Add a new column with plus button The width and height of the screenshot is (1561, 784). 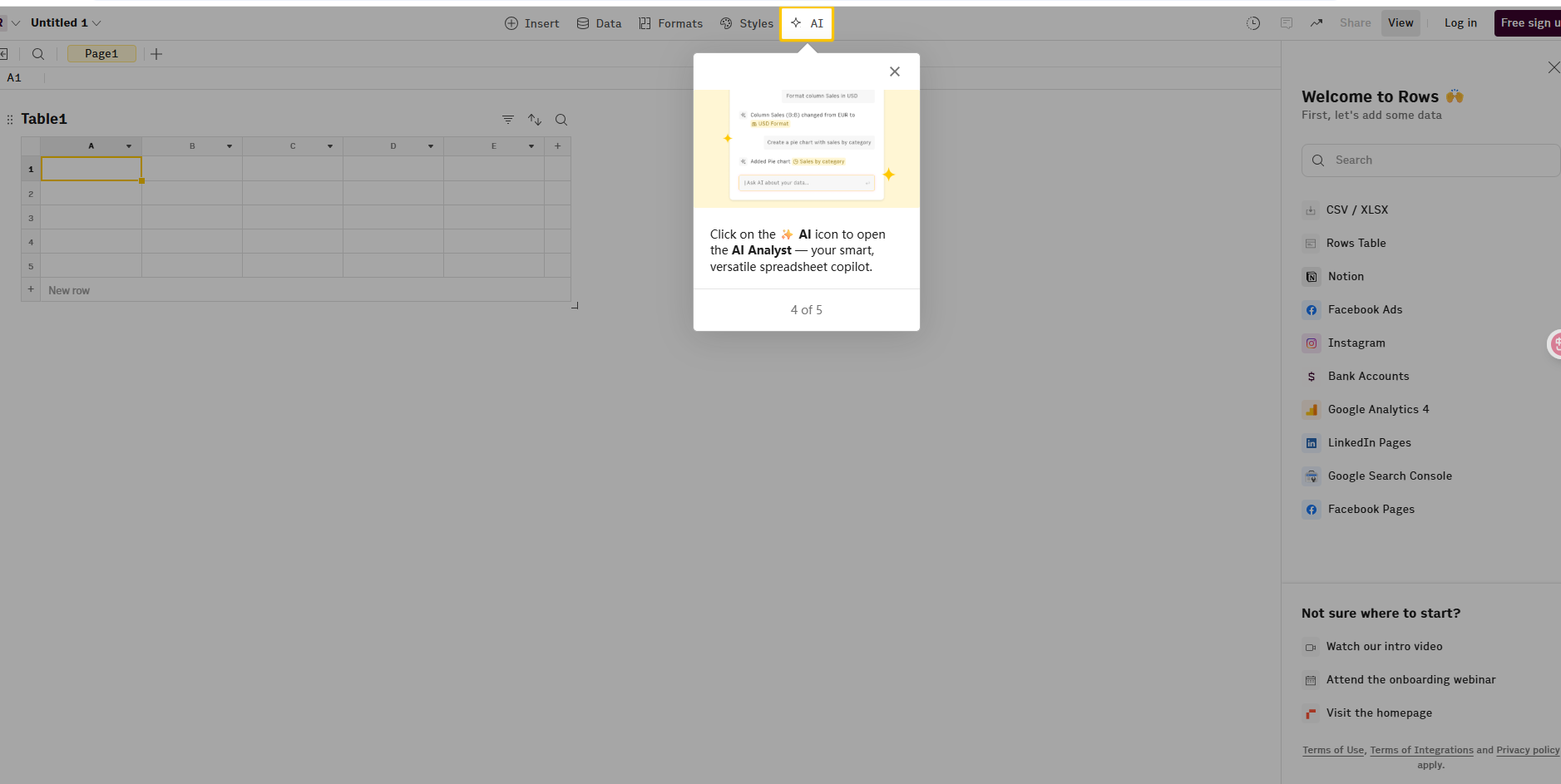coord(558,146)
